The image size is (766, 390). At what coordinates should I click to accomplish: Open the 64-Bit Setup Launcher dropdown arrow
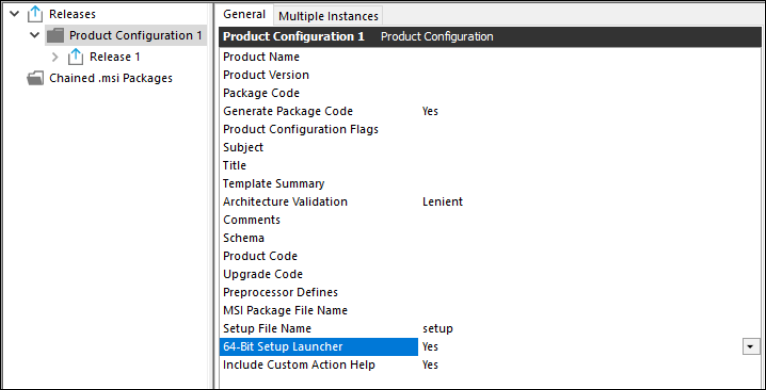(x=751, y=347)
